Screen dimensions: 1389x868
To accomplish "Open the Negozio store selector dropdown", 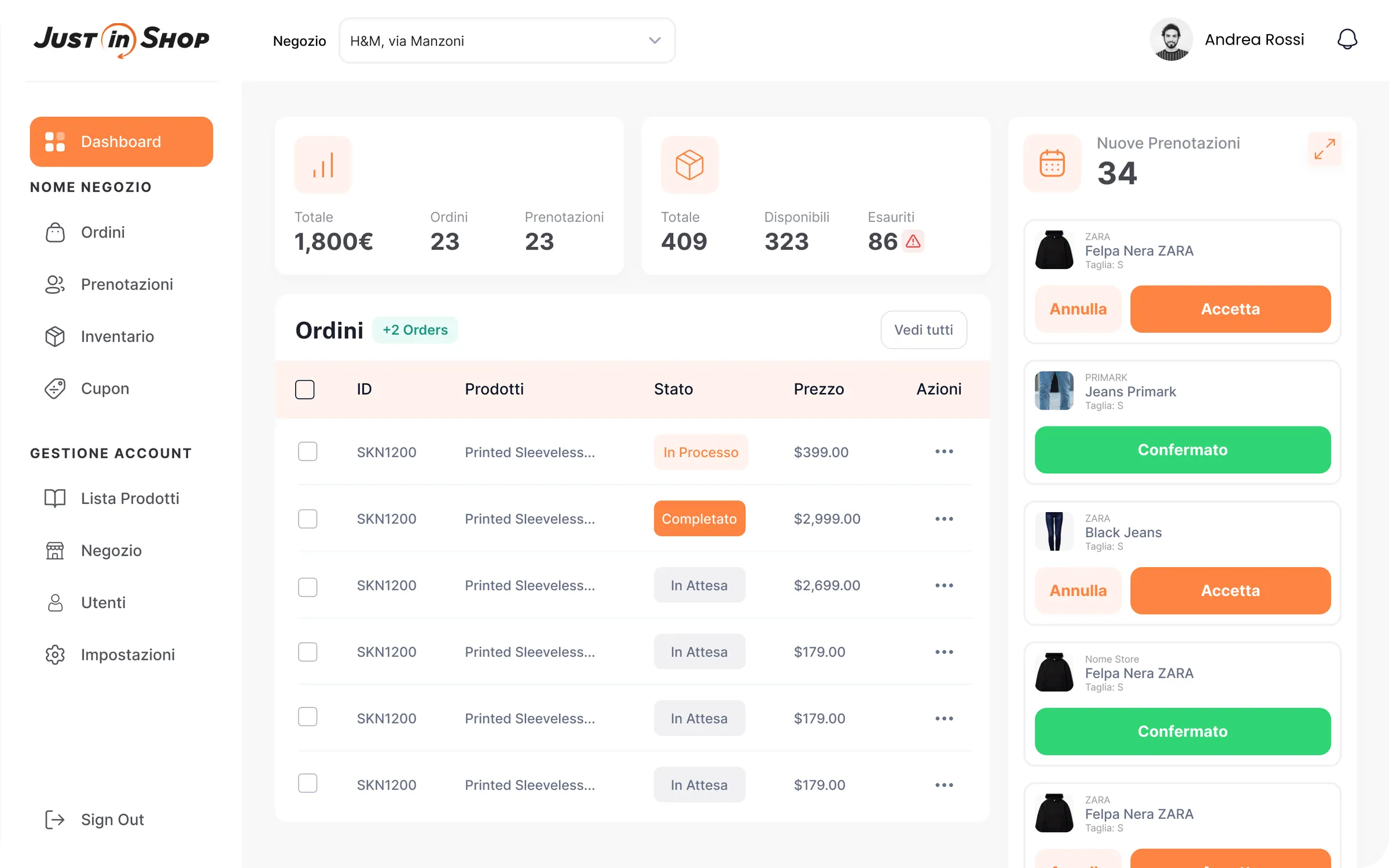I will [x=507, y=41].
